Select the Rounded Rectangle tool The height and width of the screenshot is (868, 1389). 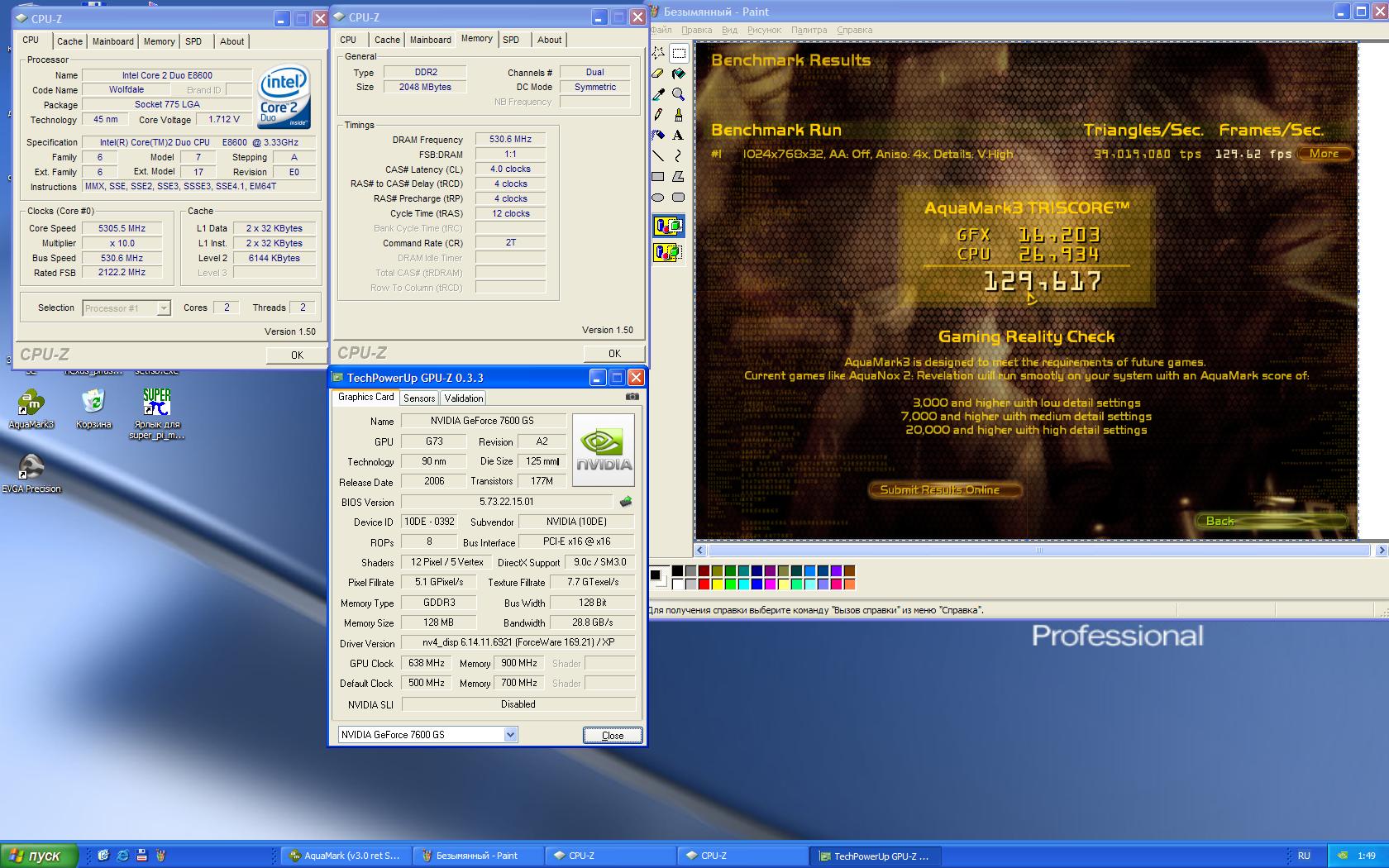pos(679,197)
